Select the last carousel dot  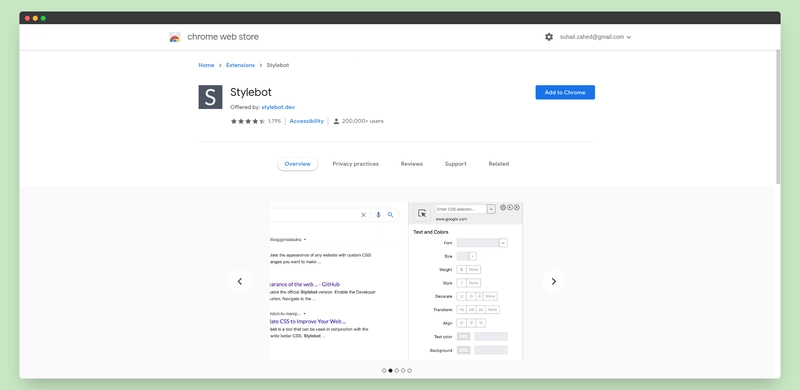coord(409,371)
